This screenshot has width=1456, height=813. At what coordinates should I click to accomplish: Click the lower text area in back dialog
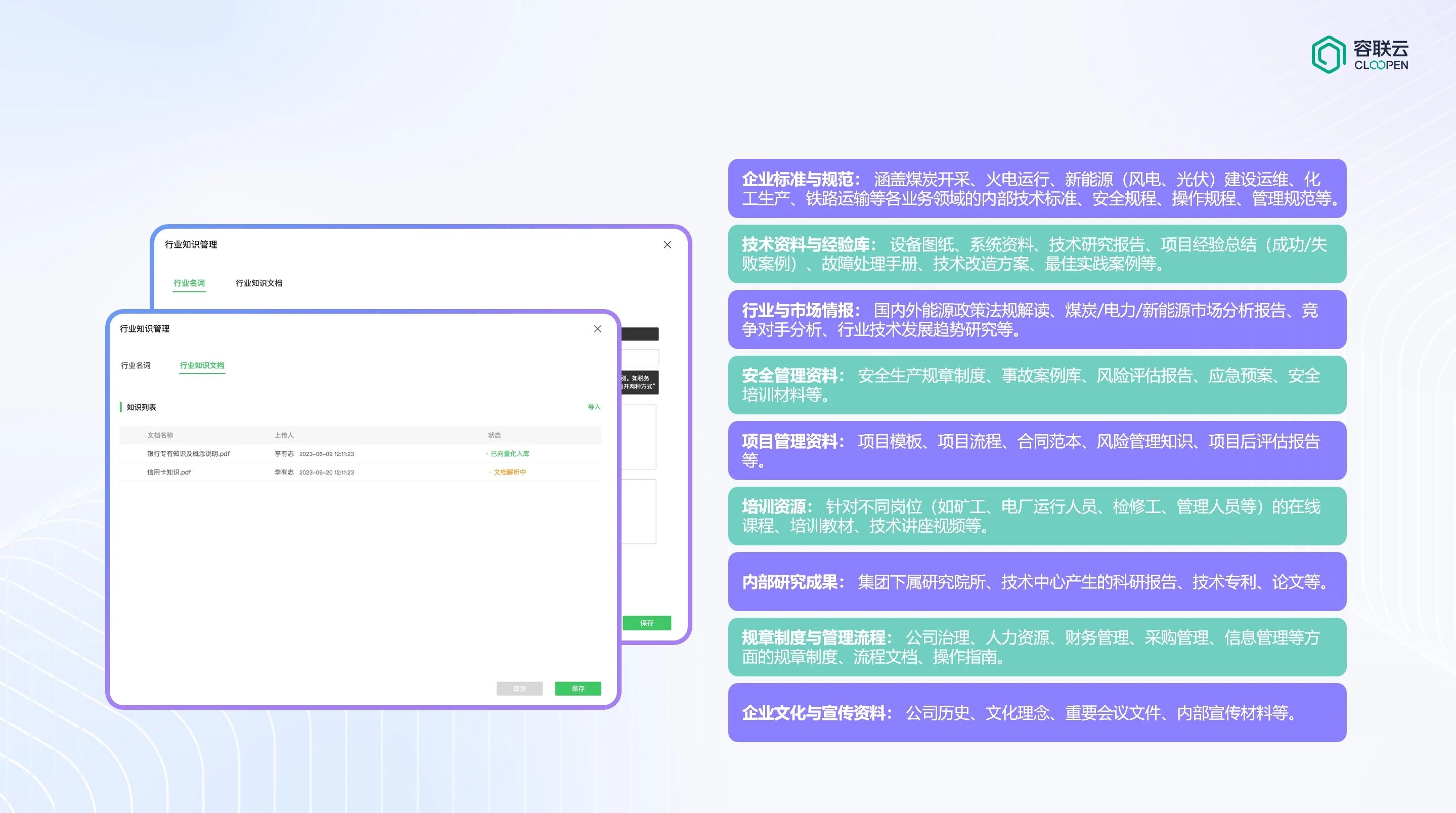639,511
